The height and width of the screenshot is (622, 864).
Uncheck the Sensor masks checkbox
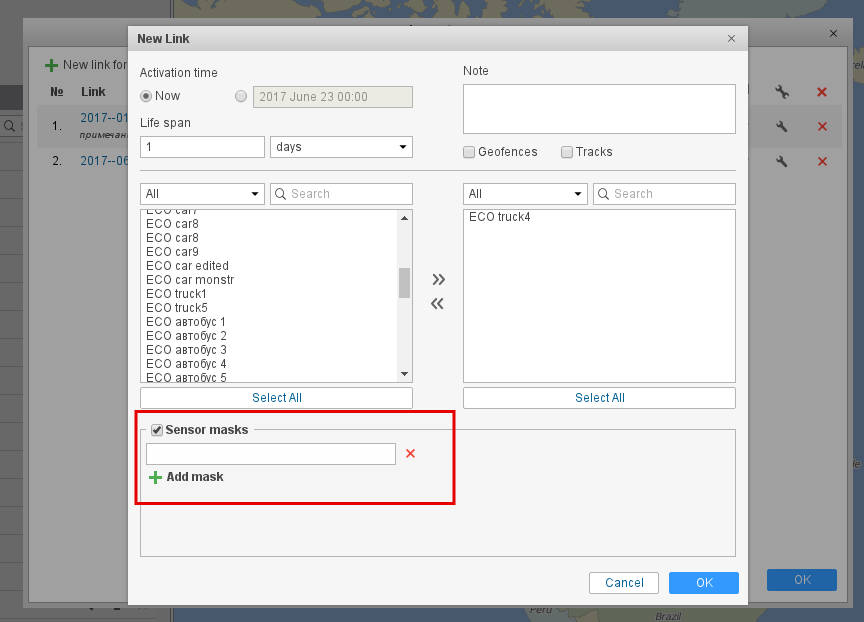click(x=157, y=430)
